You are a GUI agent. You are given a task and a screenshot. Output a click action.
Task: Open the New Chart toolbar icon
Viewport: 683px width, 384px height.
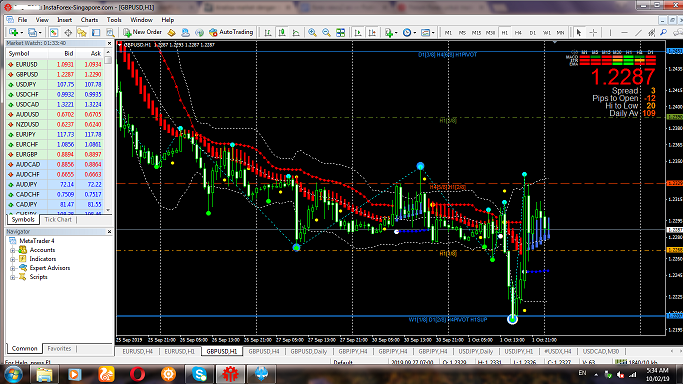13,33
